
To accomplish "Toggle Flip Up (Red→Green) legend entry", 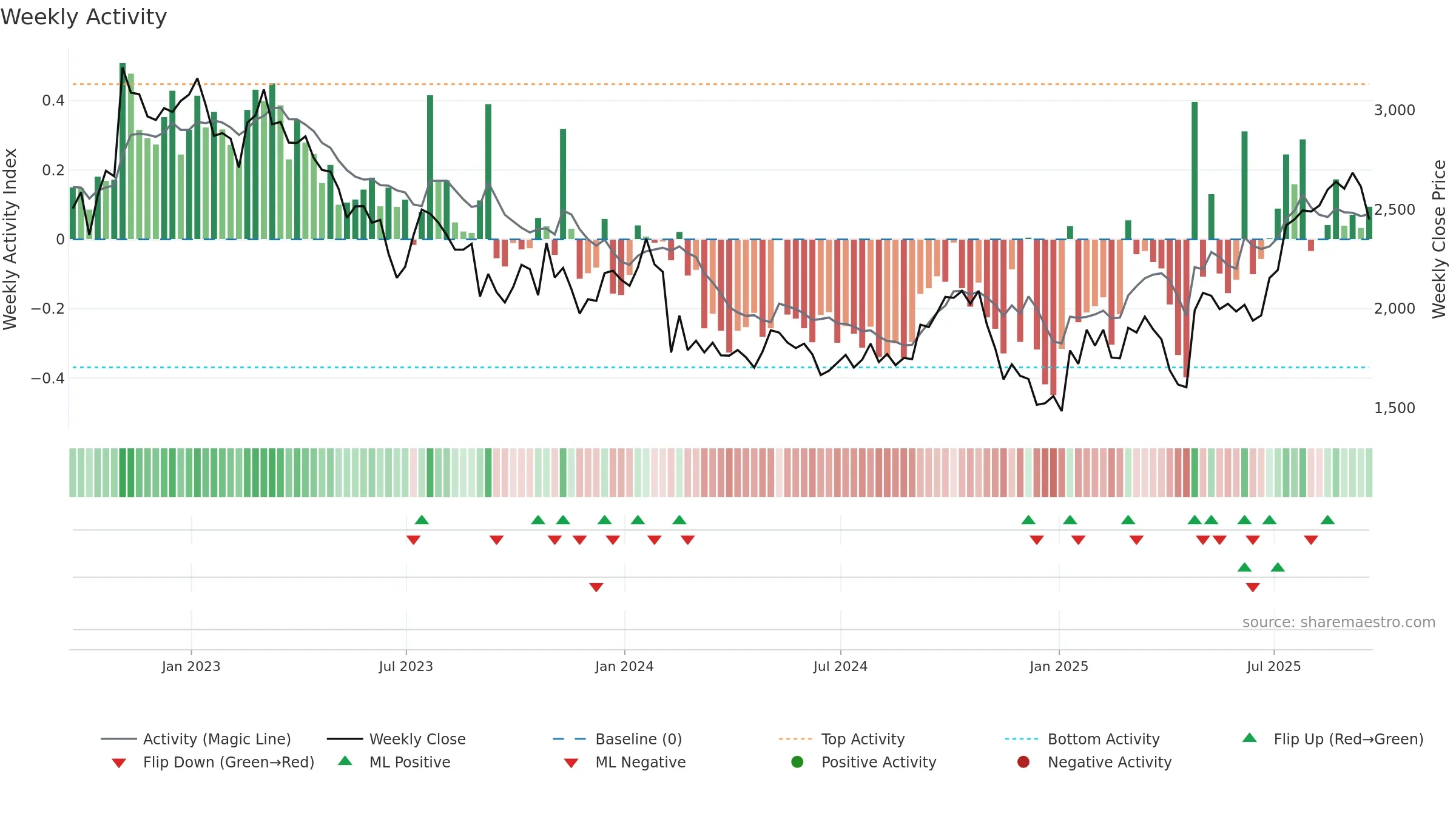I will (1332, 739).
